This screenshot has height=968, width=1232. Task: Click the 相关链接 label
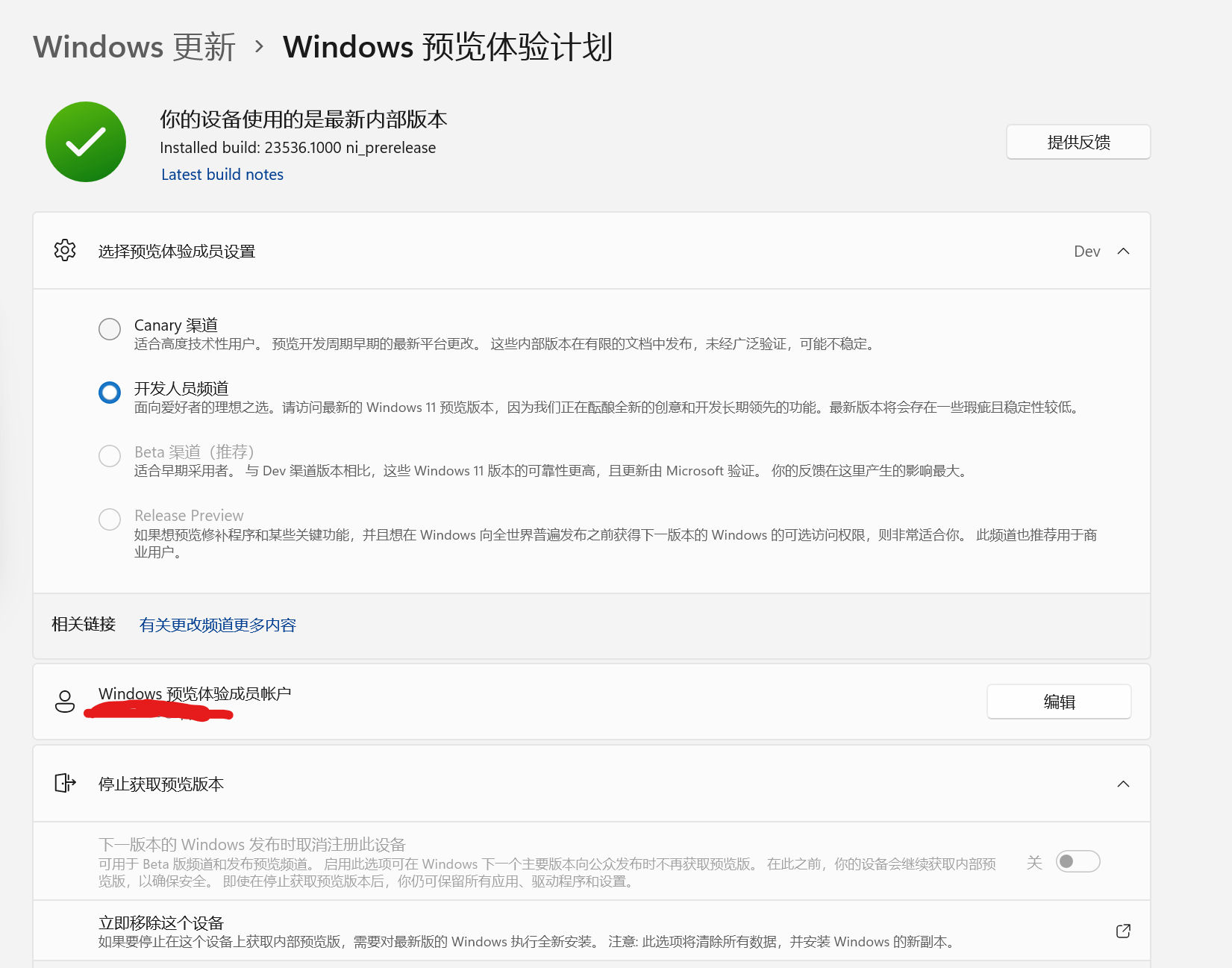pyautogui.click(x=84, y=624)
